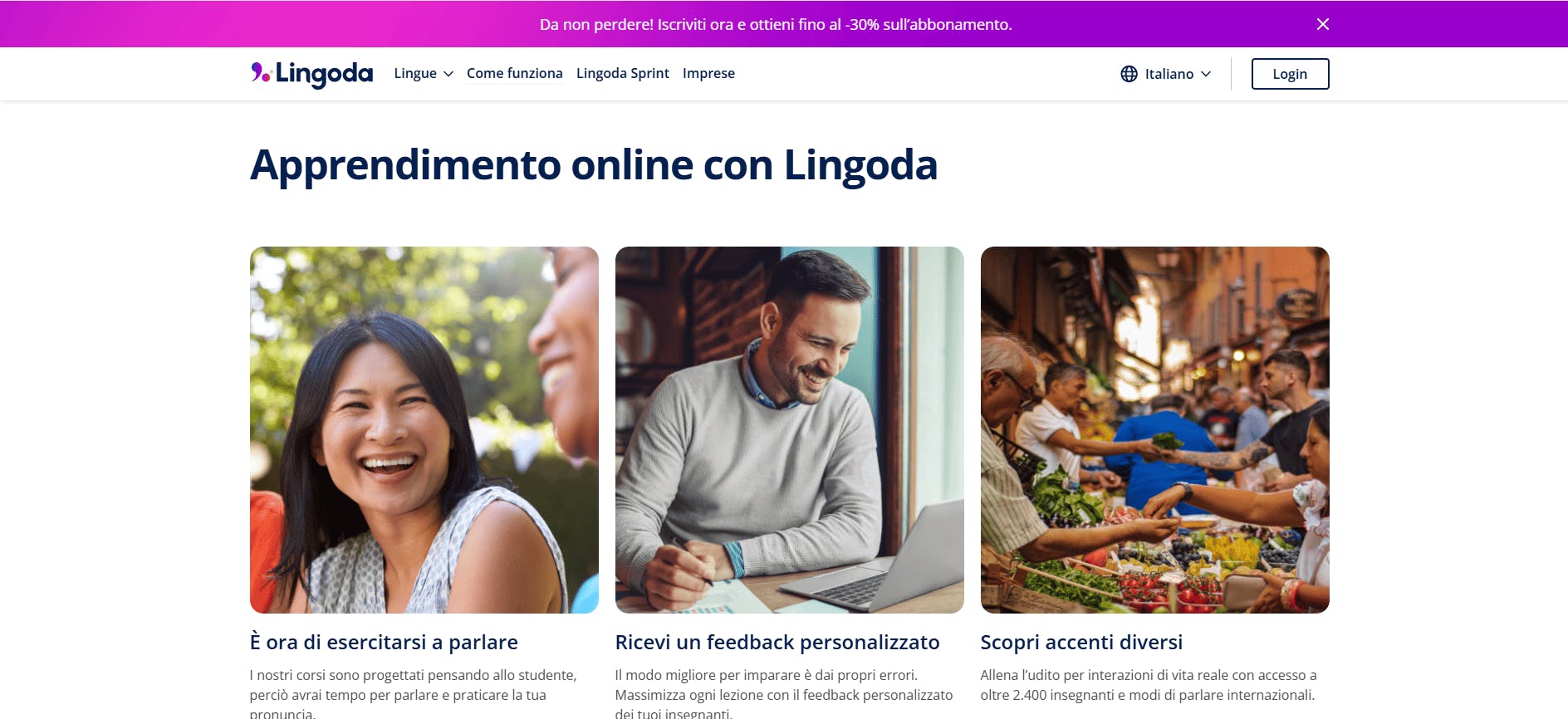Click heading Scopri accenti diversi
Screen dimensions: 1568x719
(1081, 642)
